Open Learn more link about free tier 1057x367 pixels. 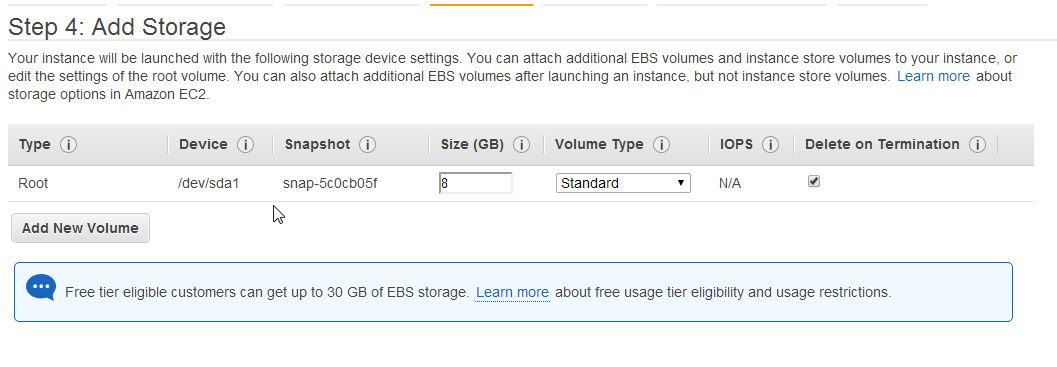tap(512, 292)
